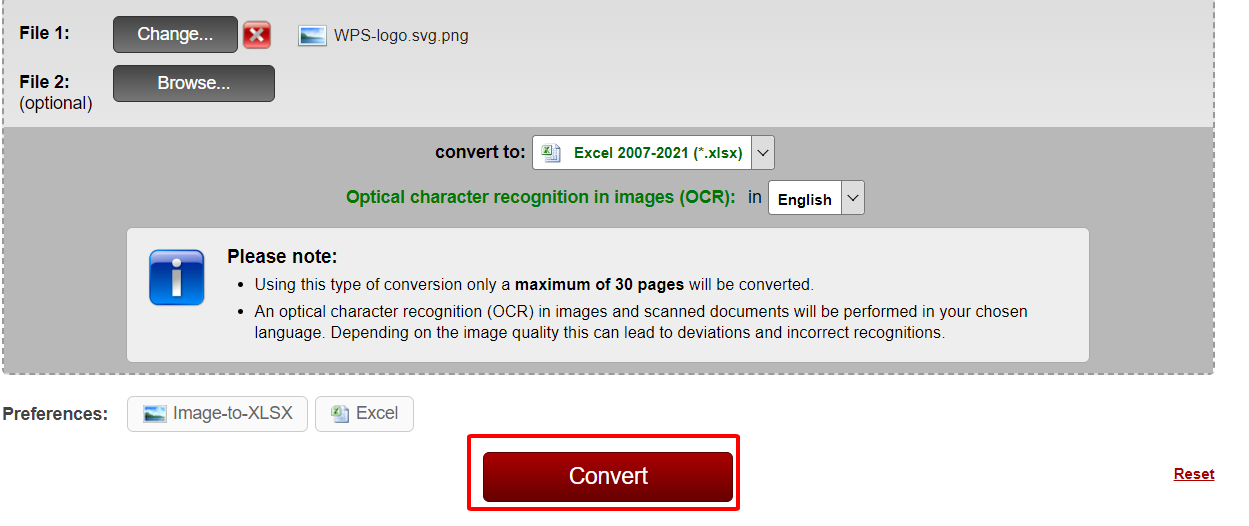Viewport: 1249px width, 526px height.
Task: Click the Reset link
Action: (1194, 474)
